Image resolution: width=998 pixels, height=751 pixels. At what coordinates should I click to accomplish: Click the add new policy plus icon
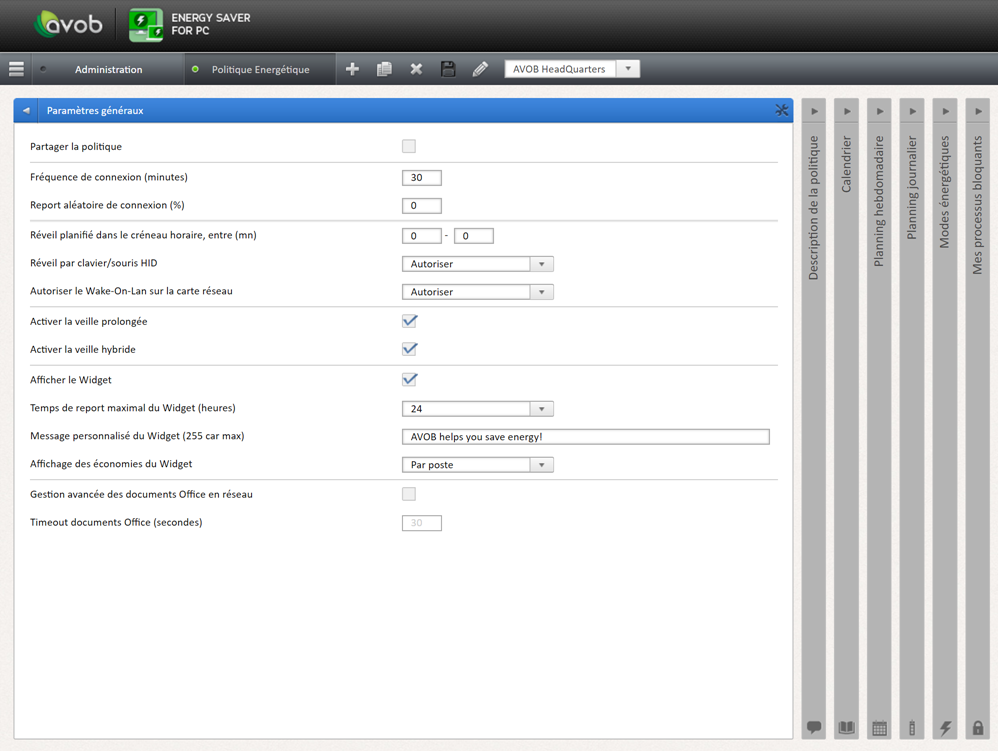click(x=352, y=69)
